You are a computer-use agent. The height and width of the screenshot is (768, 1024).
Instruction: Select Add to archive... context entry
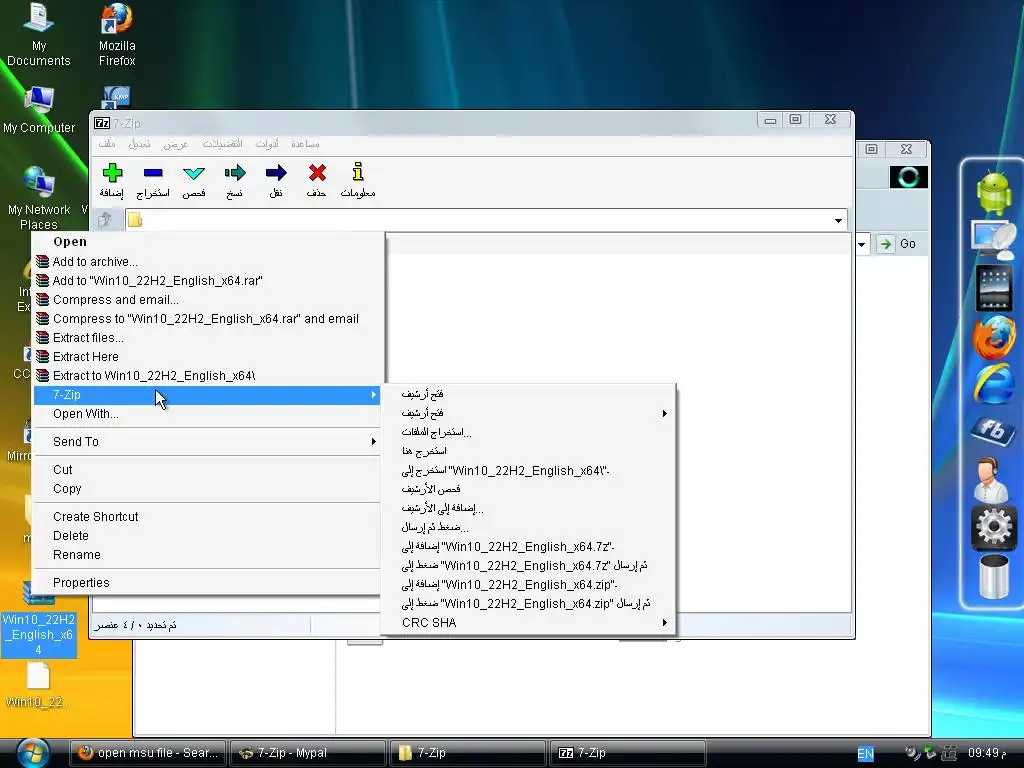[x=206, y=262]
